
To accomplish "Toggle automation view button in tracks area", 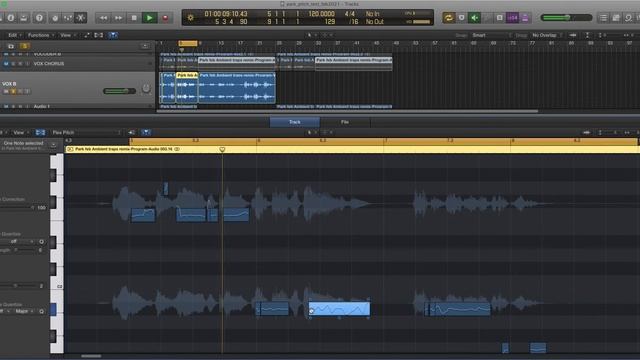I will tap(87, 36).
